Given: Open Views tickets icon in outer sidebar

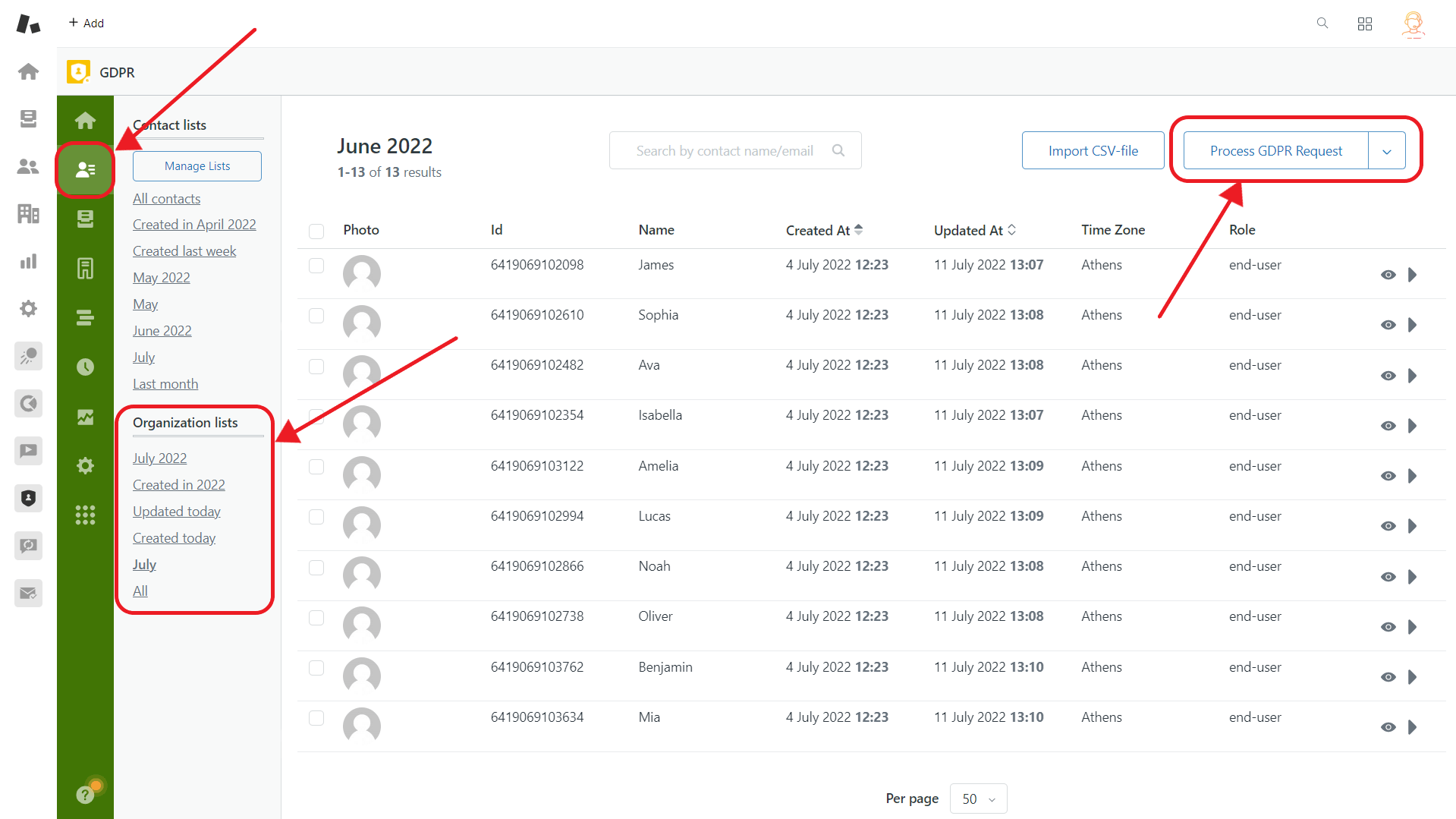Looking at the screenshot, I should [x=28, y=118].
